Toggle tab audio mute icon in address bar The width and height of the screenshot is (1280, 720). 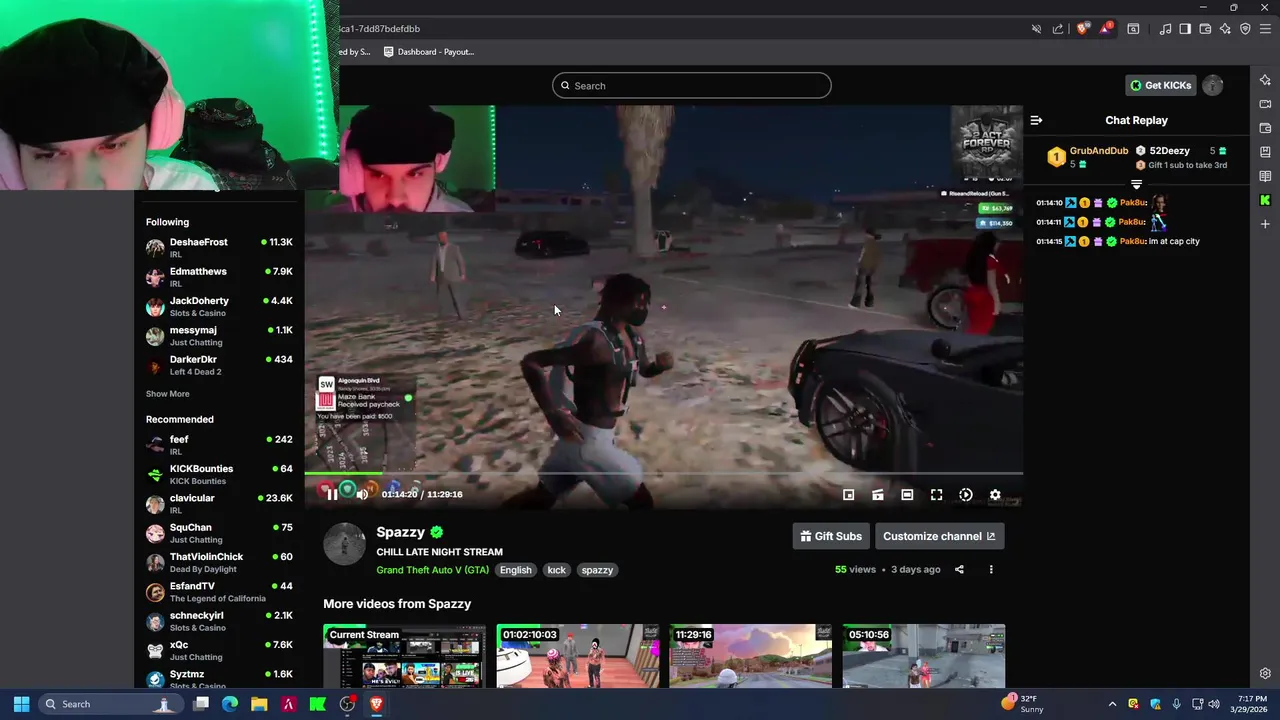pyautogui.click(x=1036, y=29)
